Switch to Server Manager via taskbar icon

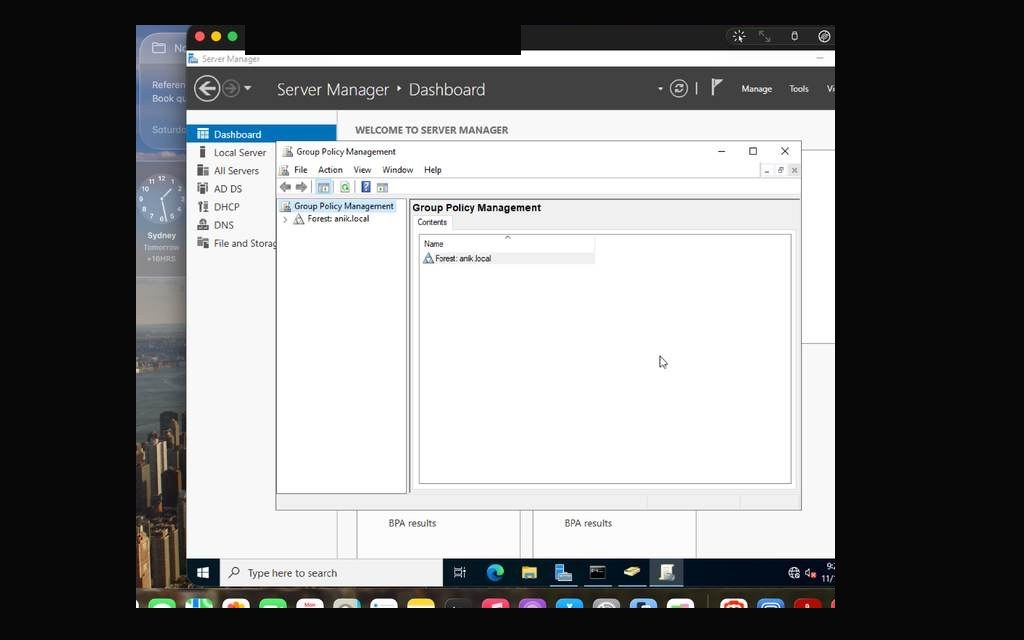click(x=563, y=573)
